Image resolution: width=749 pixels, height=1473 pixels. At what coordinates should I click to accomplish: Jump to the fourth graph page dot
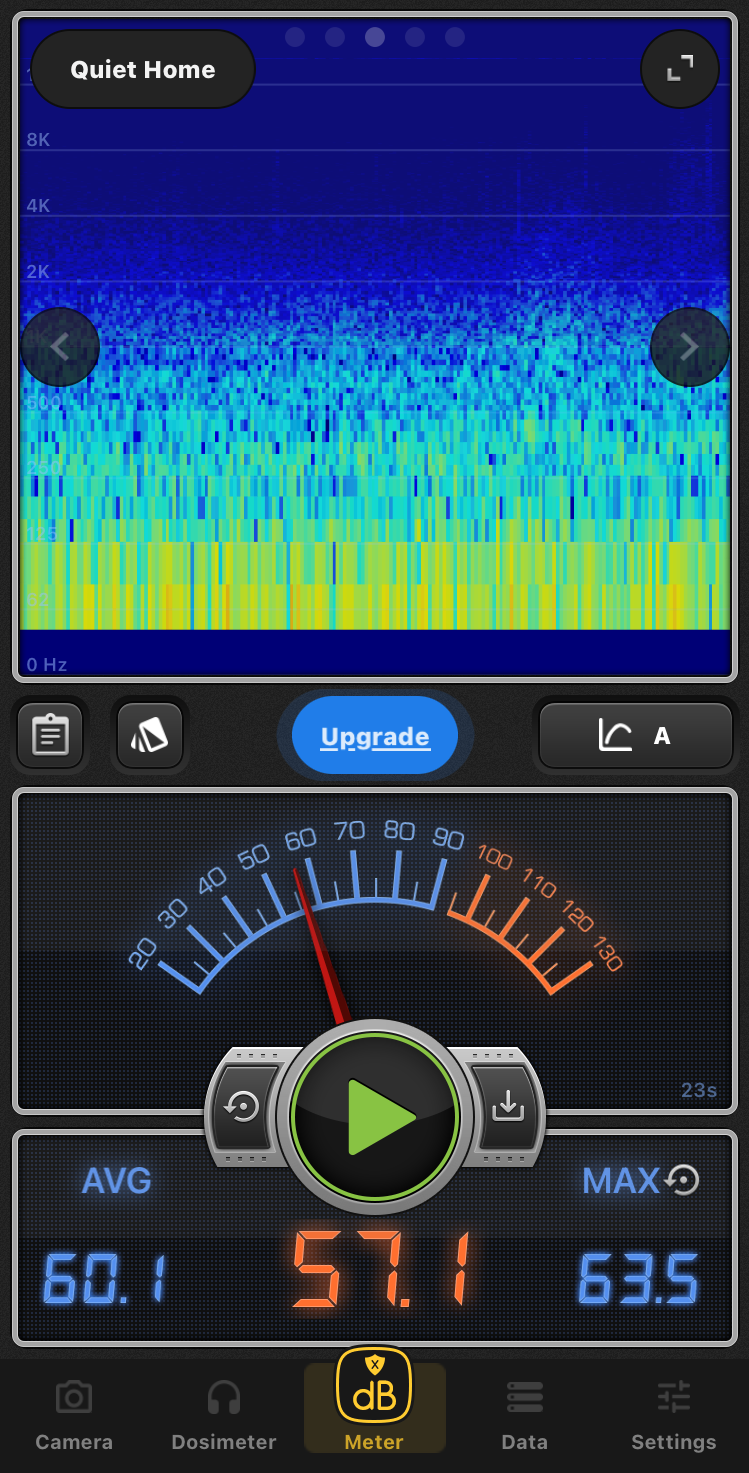[x=415, y=37]
